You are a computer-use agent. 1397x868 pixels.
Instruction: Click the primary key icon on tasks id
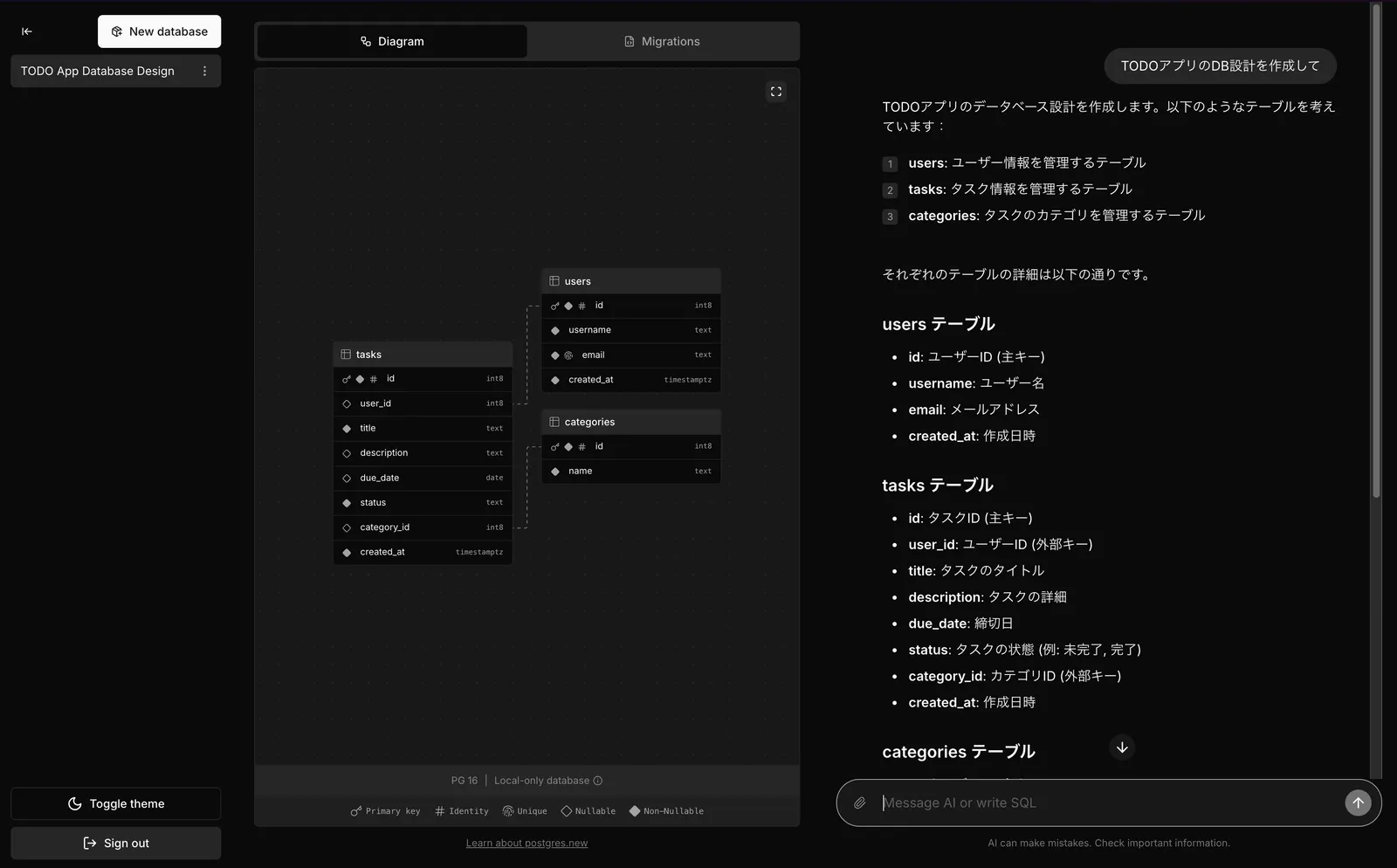tap(347, 379)
